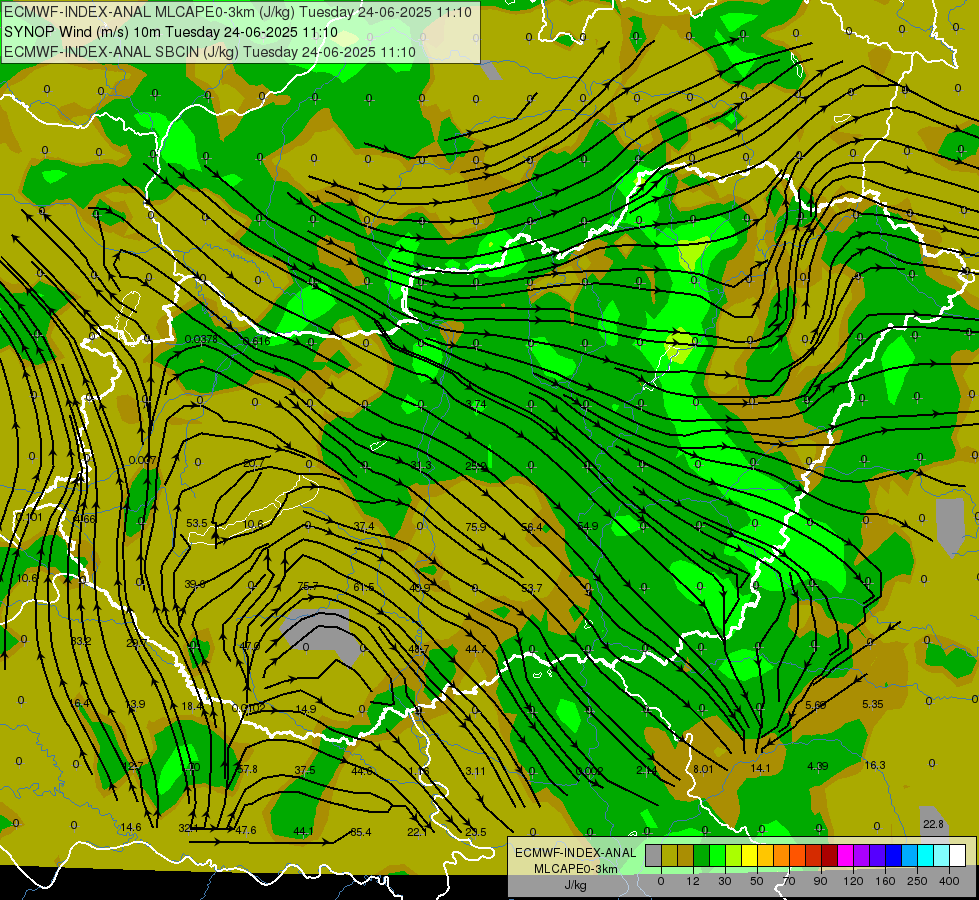
Task: Click legend tick label 50
Action: tap(756, 881)
